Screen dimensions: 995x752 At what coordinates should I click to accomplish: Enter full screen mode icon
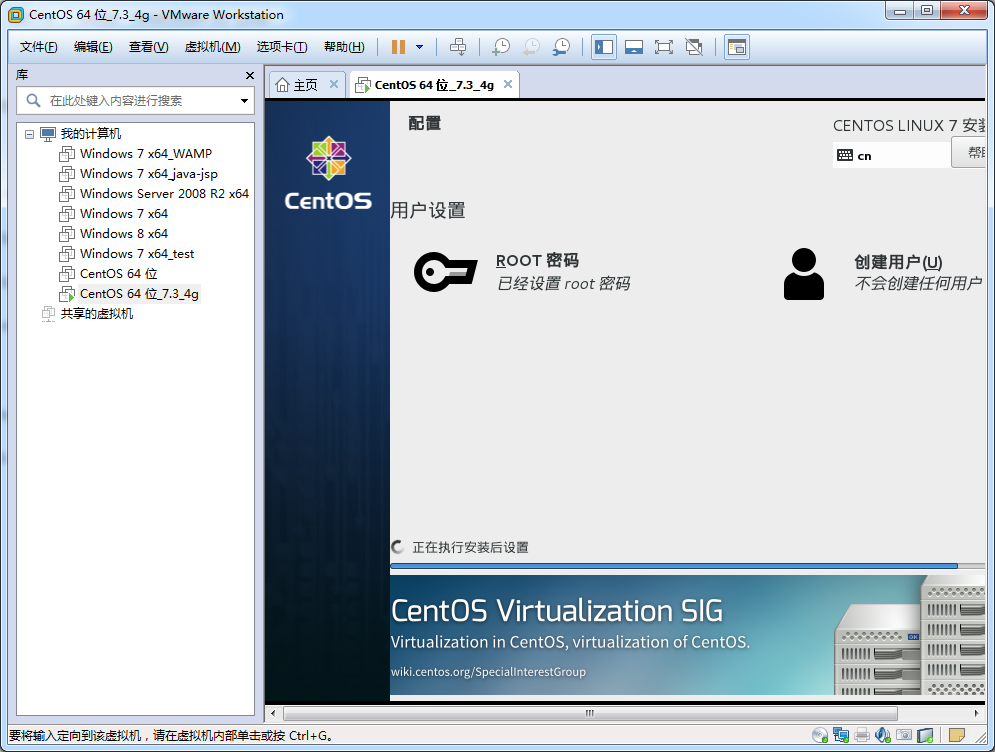pos(664,47)
